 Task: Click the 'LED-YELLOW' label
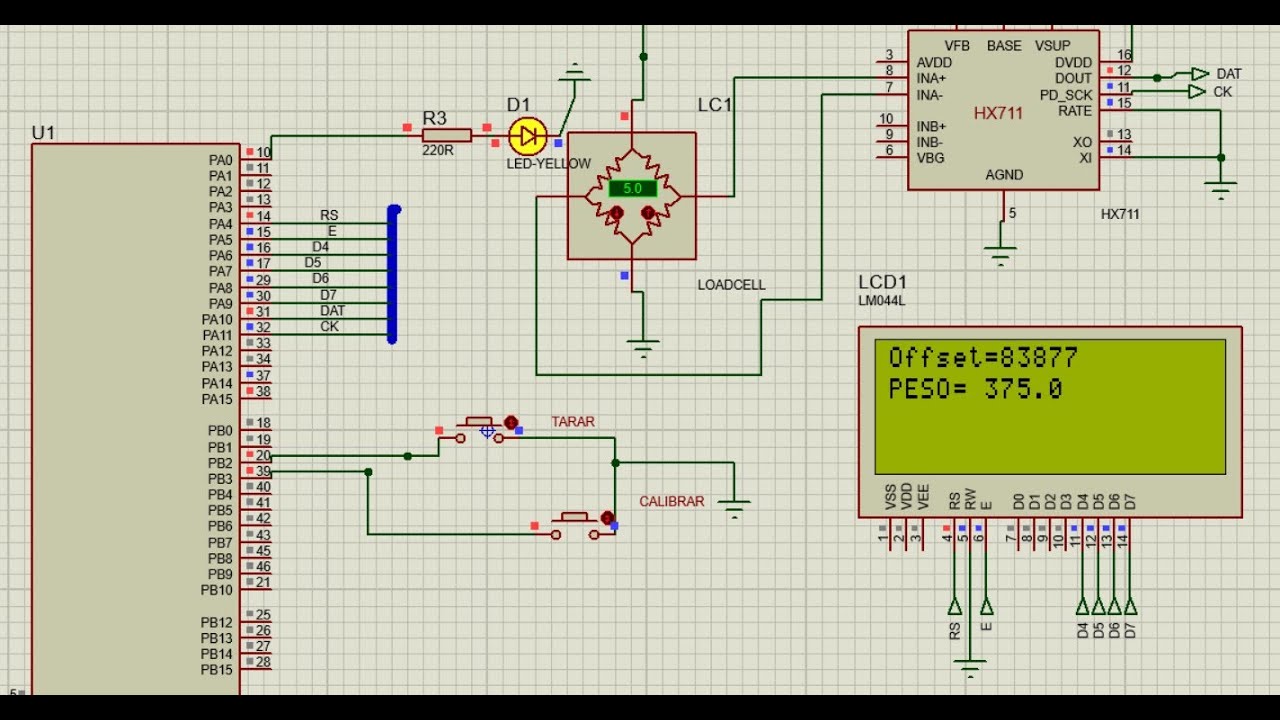548,164
